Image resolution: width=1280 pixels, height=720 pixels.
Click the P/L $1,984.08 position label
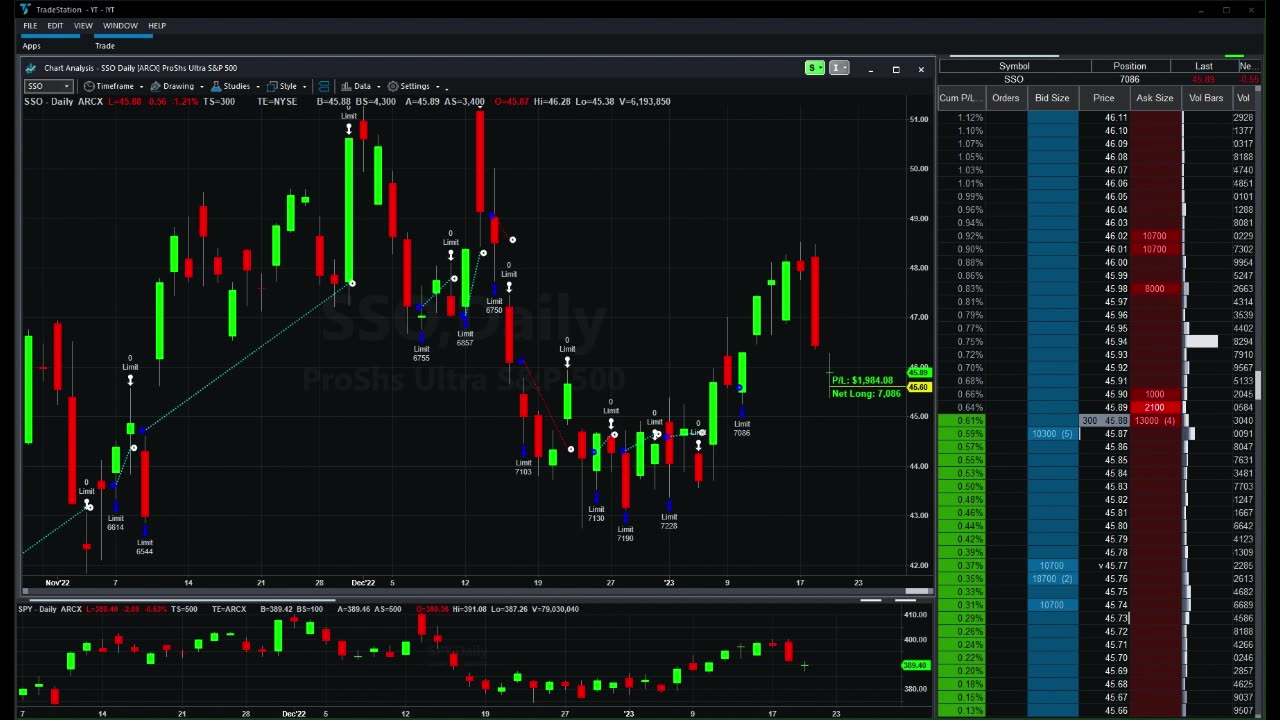(x=862, y=381)
